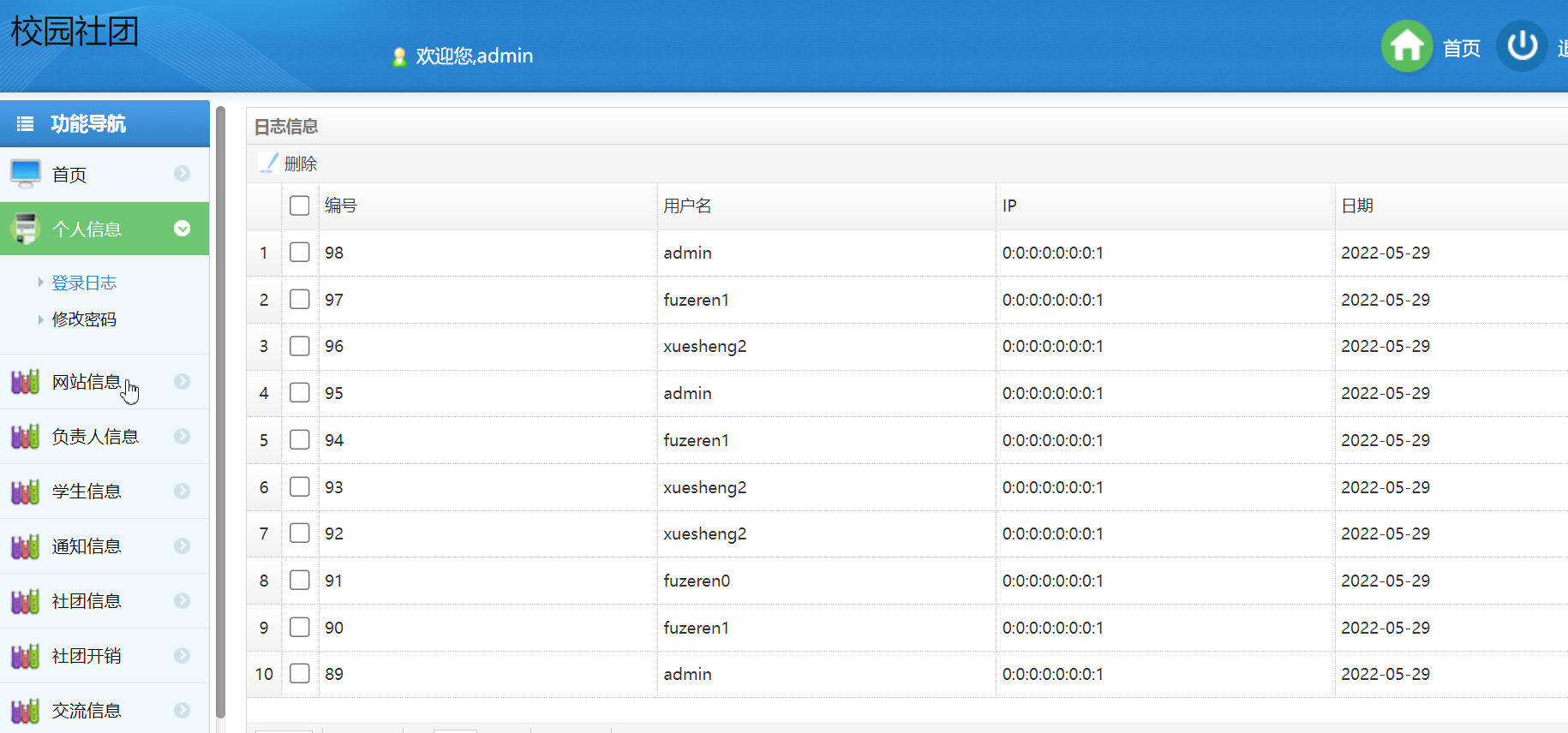Click the 校园社团 site title
1568x733 pixels.
(75, 32)
